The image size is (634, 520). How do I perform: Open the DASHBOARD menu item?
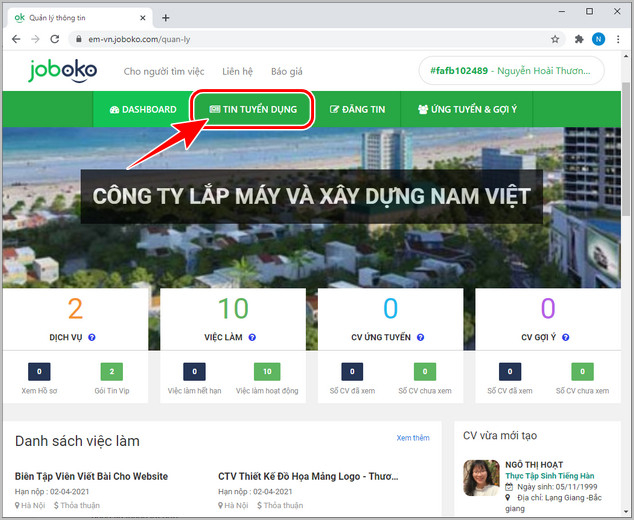(143, 109)
